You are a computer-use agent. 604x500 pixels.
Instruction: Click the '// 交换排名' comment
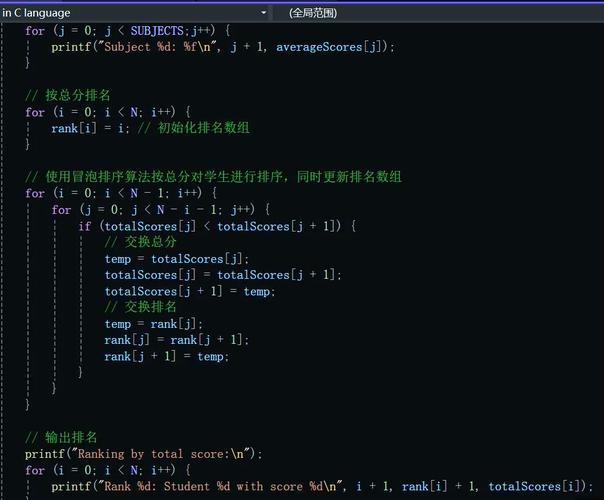pyautogui.click(x=141, y=307)
